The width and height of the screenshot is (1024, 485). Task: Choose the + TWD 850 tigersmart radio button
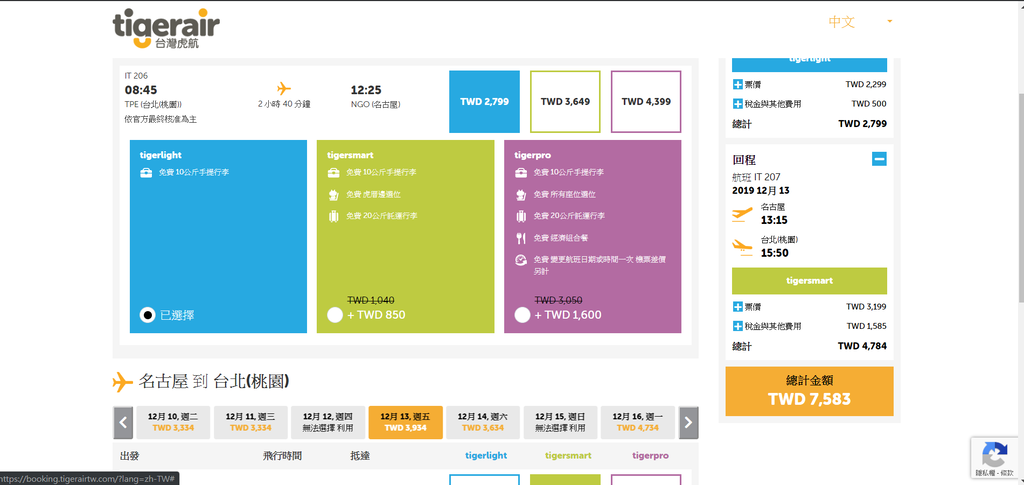(x=334, y=315)
